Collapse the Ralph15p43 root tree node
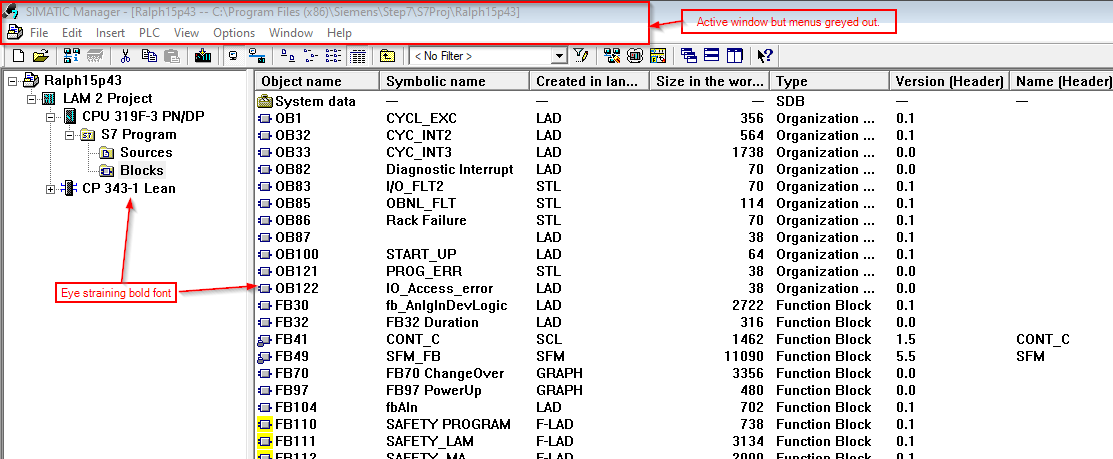This screenshot has height=459, width=1113. click(x=12, y=80)
